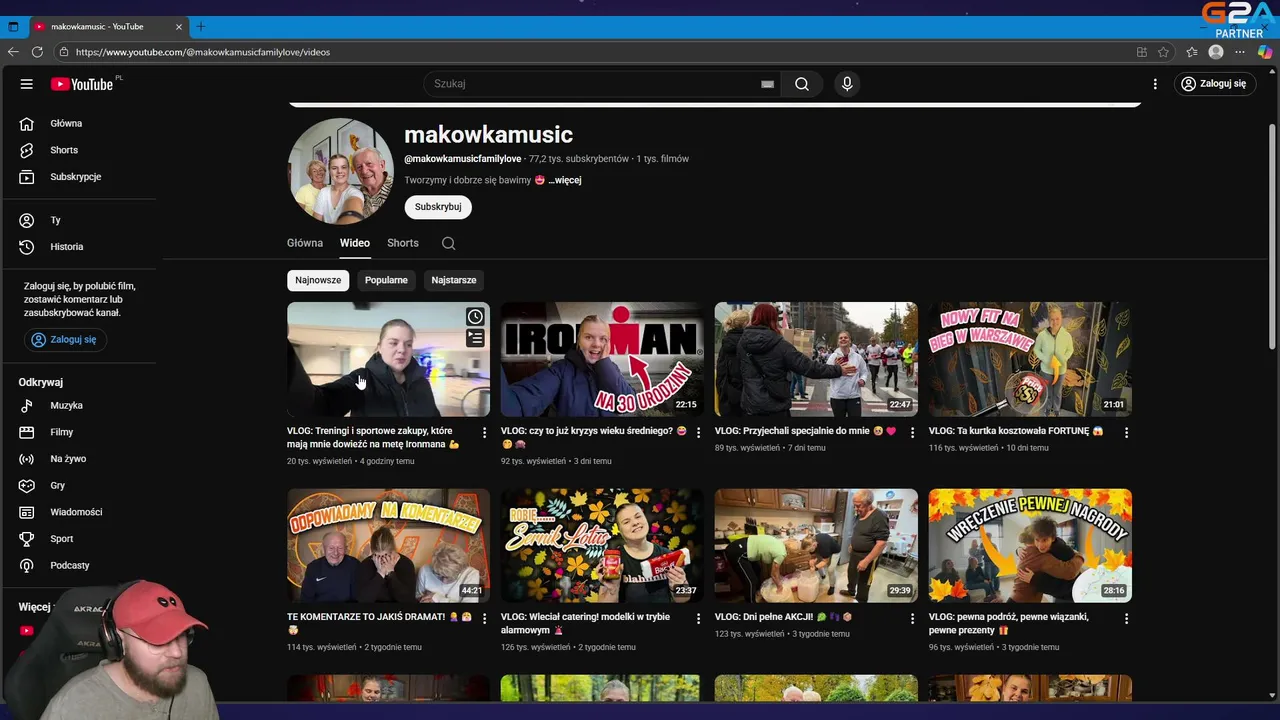Click the browser back arrow

coord(13,52)
